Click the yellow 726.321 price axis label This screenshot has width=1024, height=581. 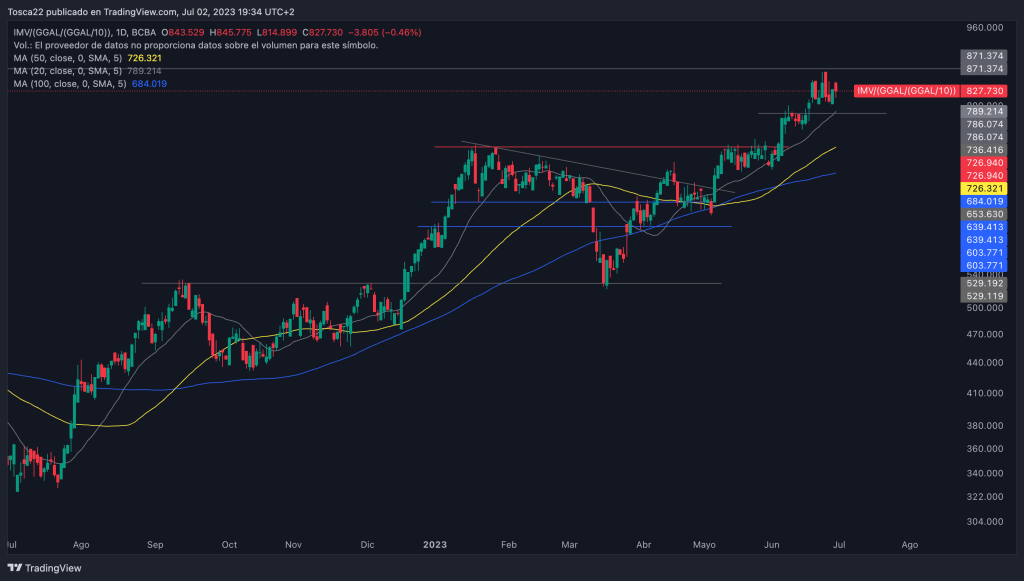tap(983, 188)
